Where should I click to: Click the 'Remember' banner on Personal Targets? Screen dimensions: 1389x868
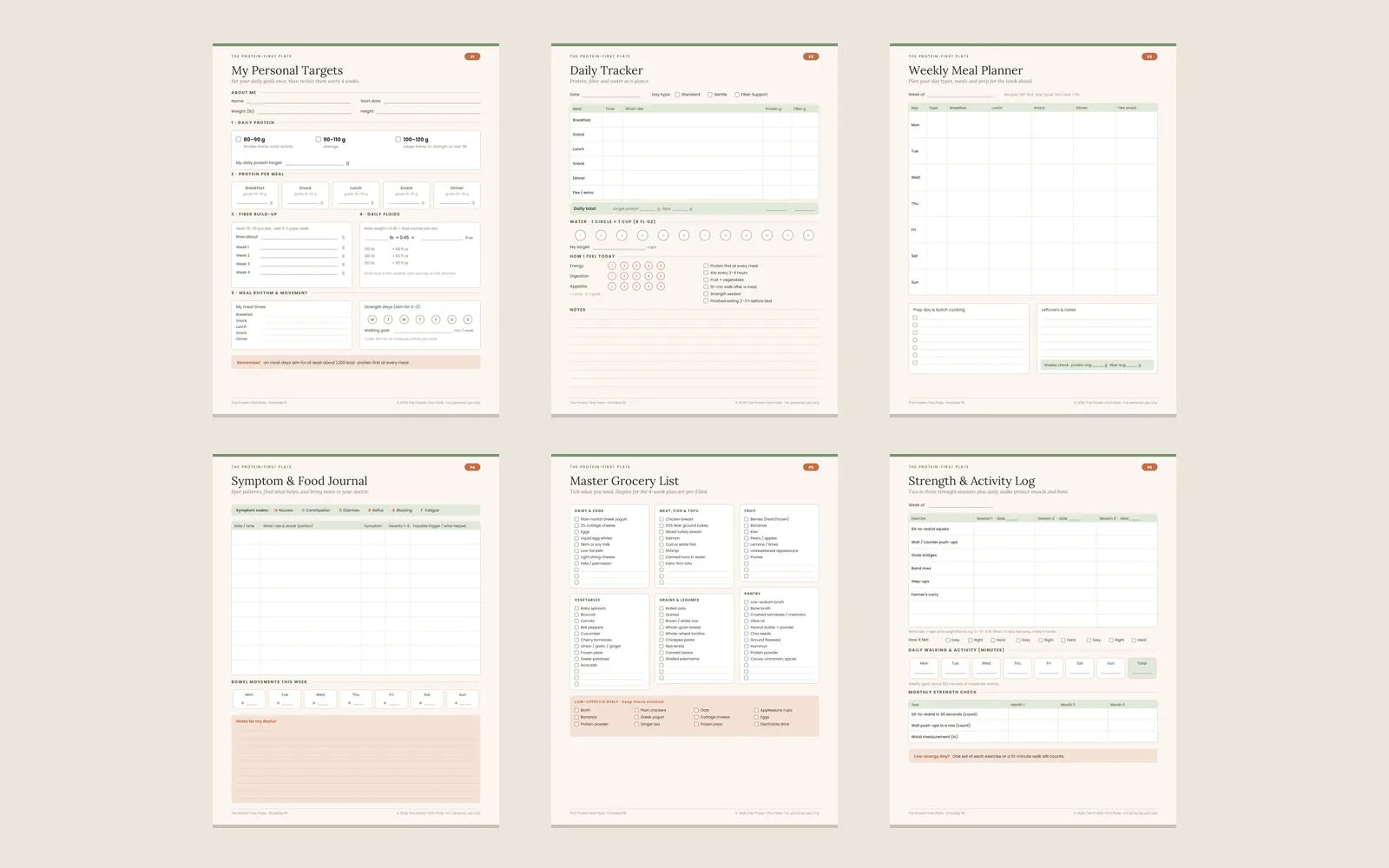(x=356, y=363)
